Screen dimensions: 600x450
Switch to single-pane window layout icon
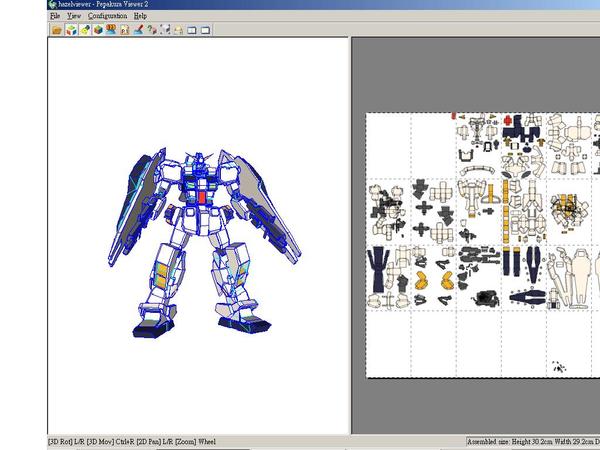[205, 30]
